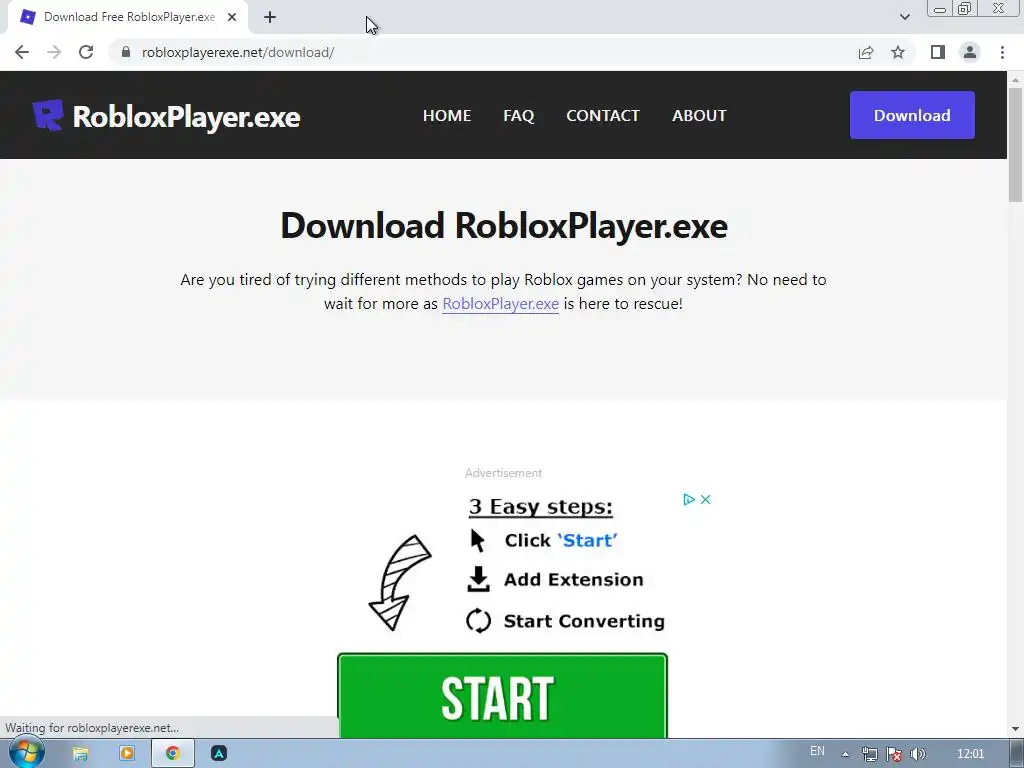Open the tab search chevron

tap(904, 17)
